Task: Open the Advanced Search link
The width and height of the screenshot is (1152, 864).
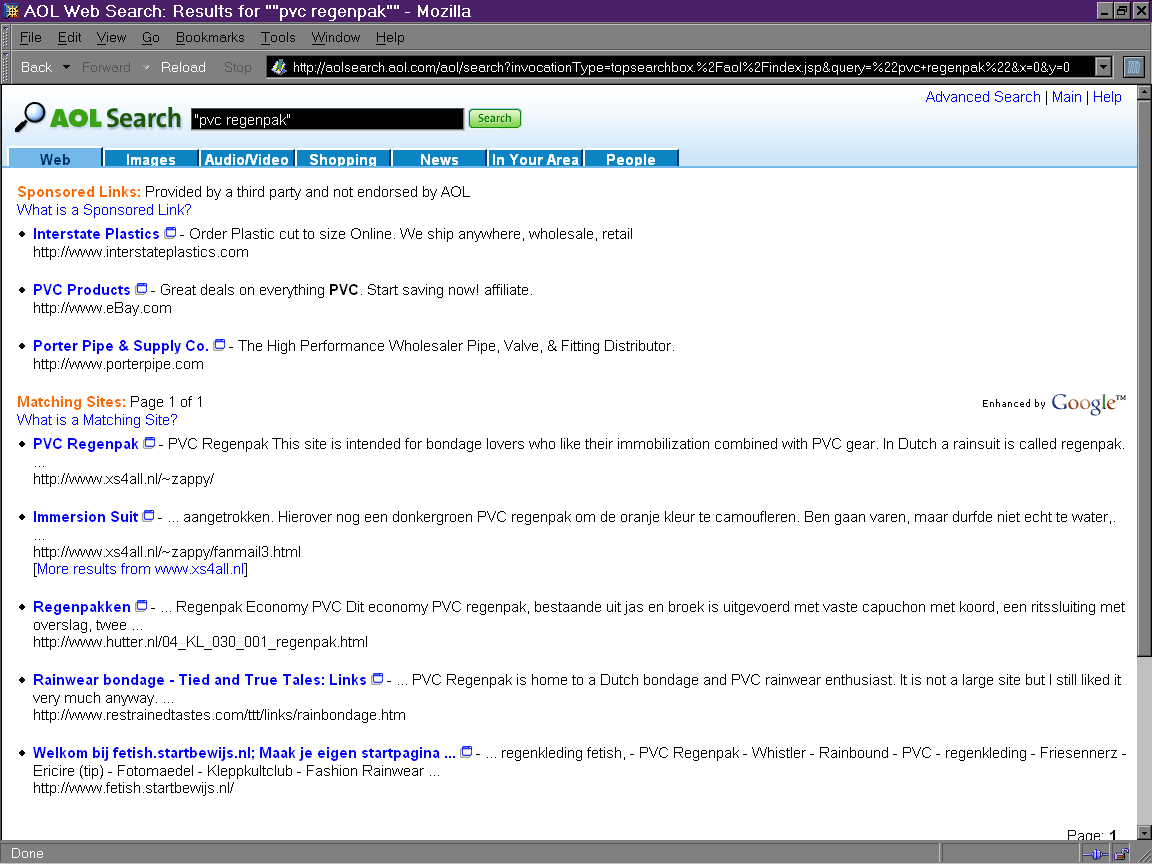Action: (982, 97)
